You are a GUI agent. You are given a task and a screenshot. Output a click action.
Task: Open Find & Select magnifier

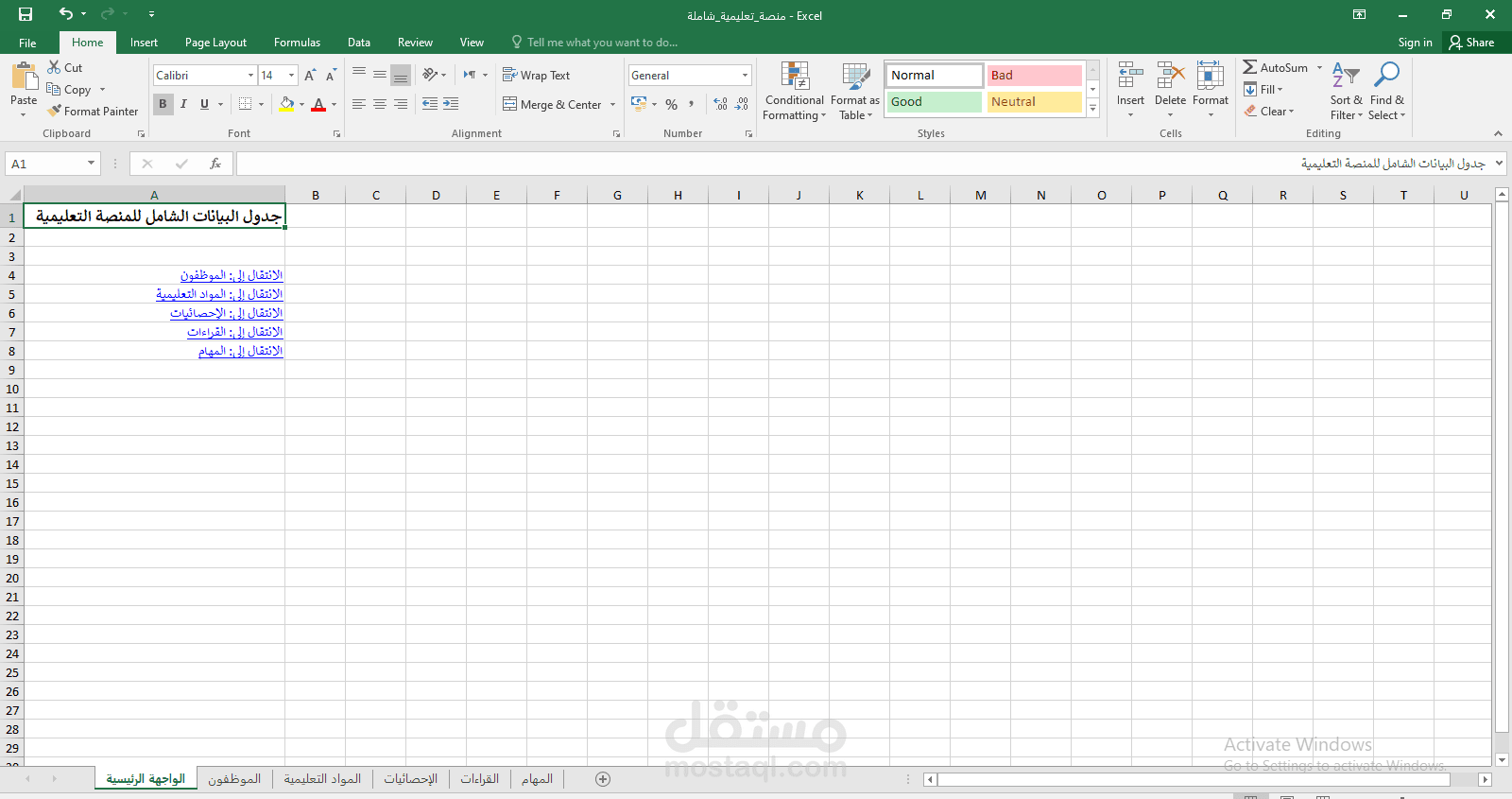click(1387, 91)
